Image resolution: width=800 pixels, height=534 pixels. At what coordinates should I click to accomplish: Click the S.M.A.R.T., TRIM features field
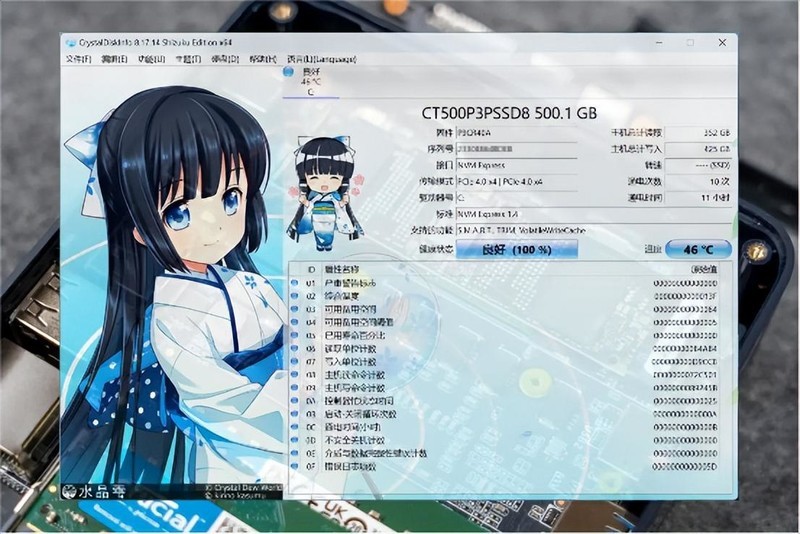pyautogui.click(x=593, y=230)
